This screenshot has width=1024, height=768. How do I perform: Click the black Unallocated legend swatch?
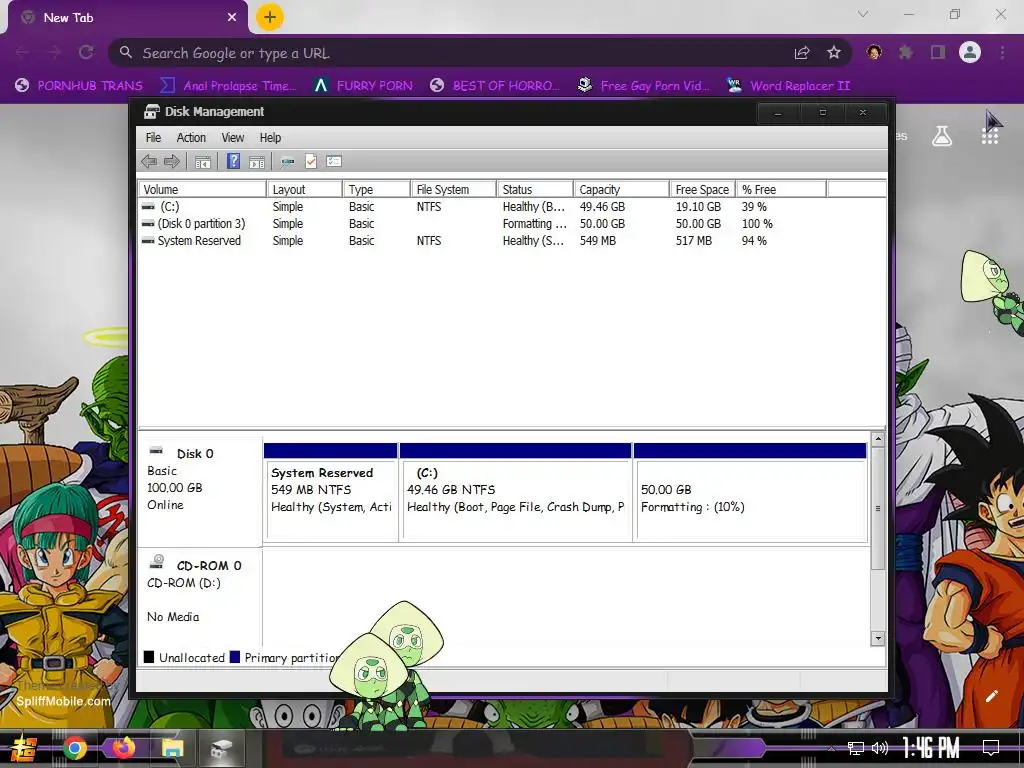[x=149, y=657]
